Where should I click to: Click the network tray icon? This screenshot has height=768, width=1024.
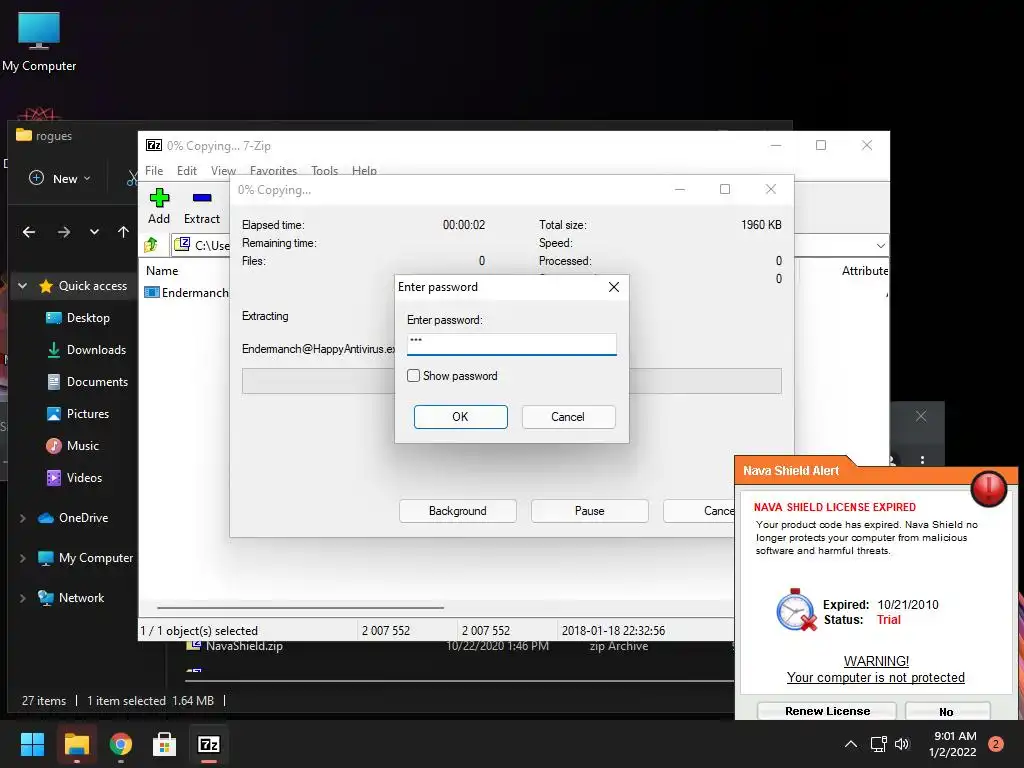coord(878,744)
